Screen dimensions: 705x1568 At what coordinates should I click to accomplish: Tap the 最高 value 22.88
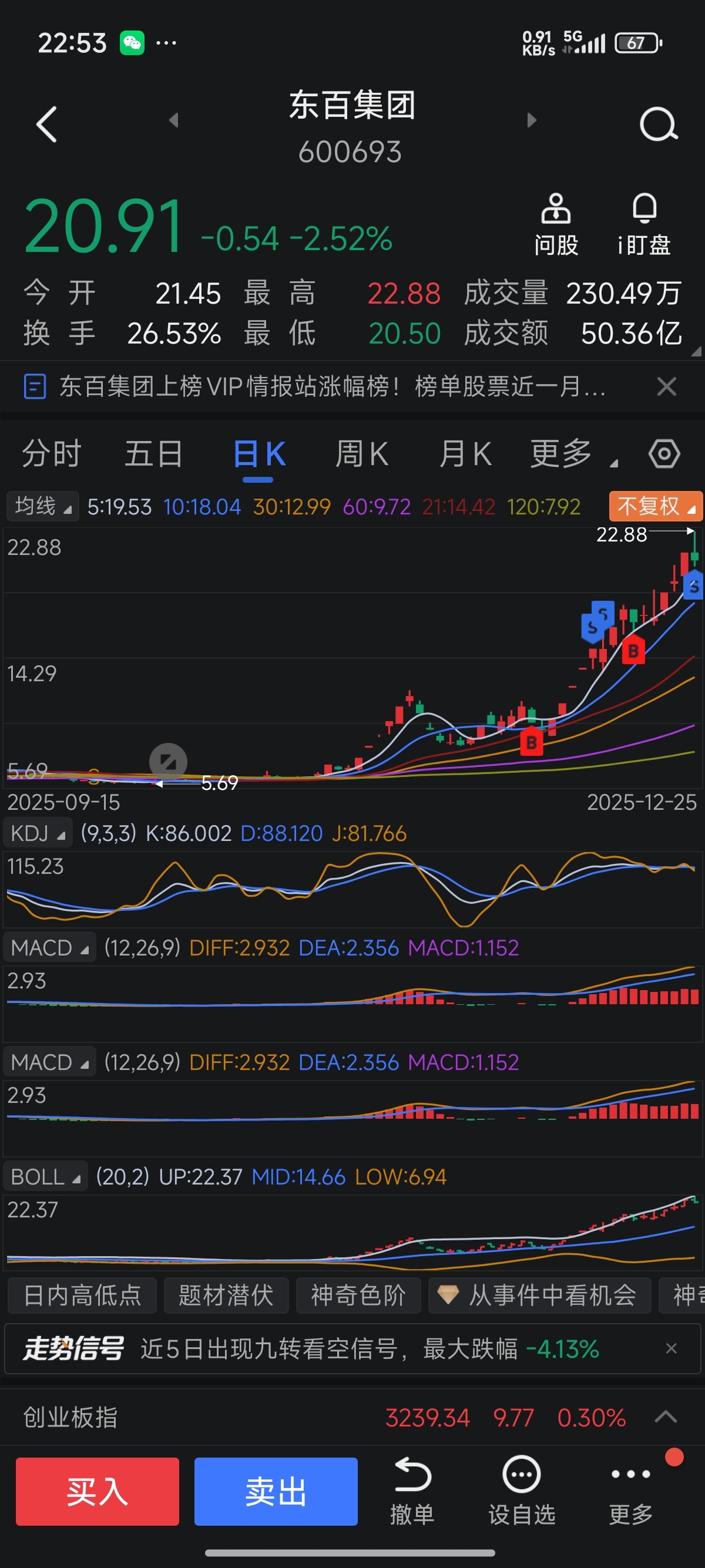coord(404,294)
